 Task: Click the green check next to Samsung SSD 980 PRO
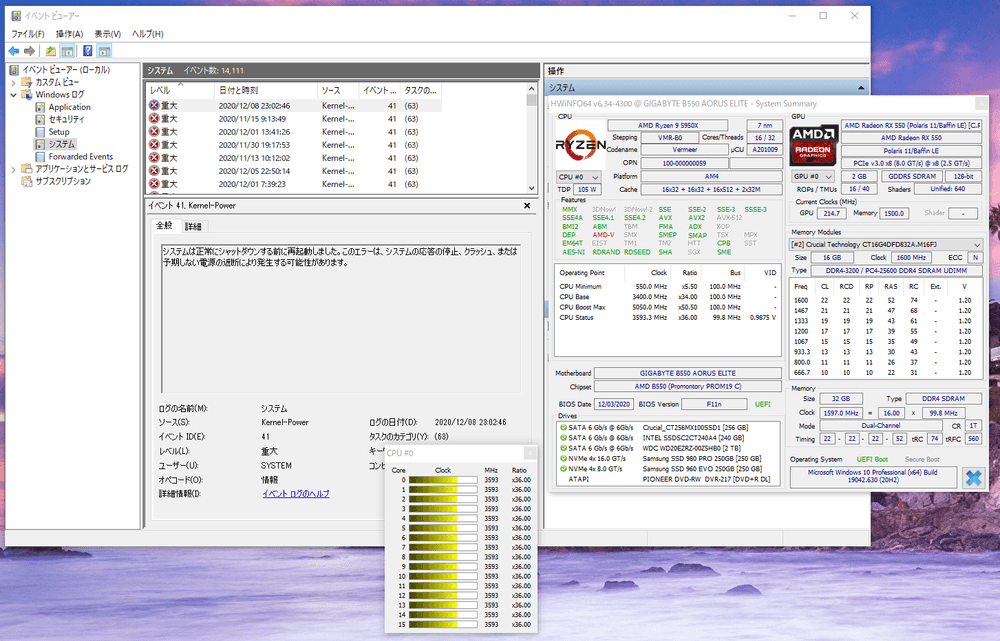[x=563, y=458]
